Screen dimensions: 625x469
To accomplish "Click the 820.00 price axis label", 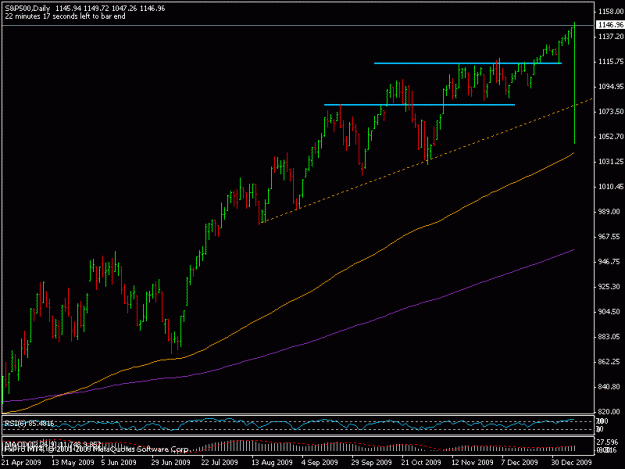I will (609, 411).
